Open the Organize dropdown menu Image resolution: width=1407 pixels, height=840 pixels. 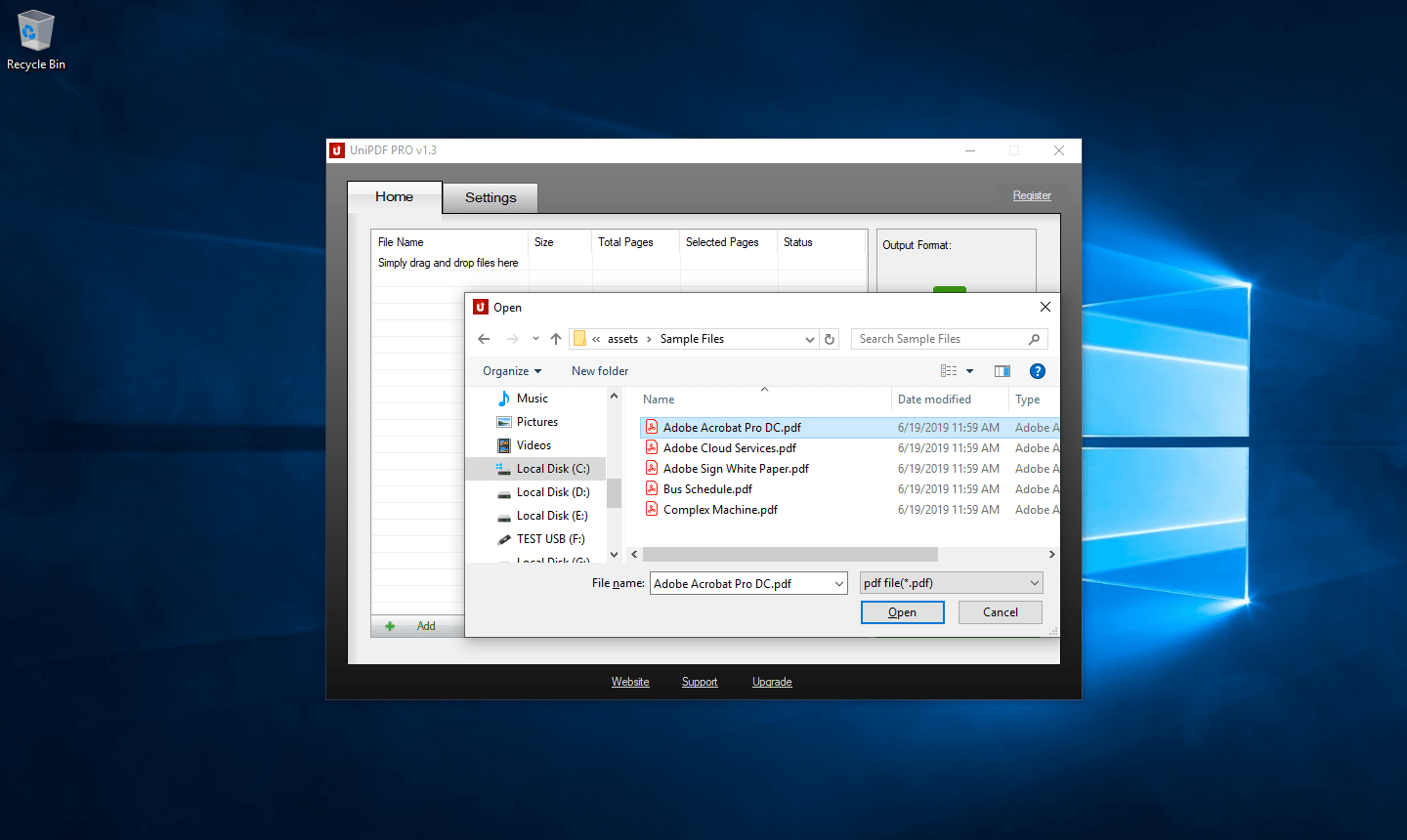512,371
